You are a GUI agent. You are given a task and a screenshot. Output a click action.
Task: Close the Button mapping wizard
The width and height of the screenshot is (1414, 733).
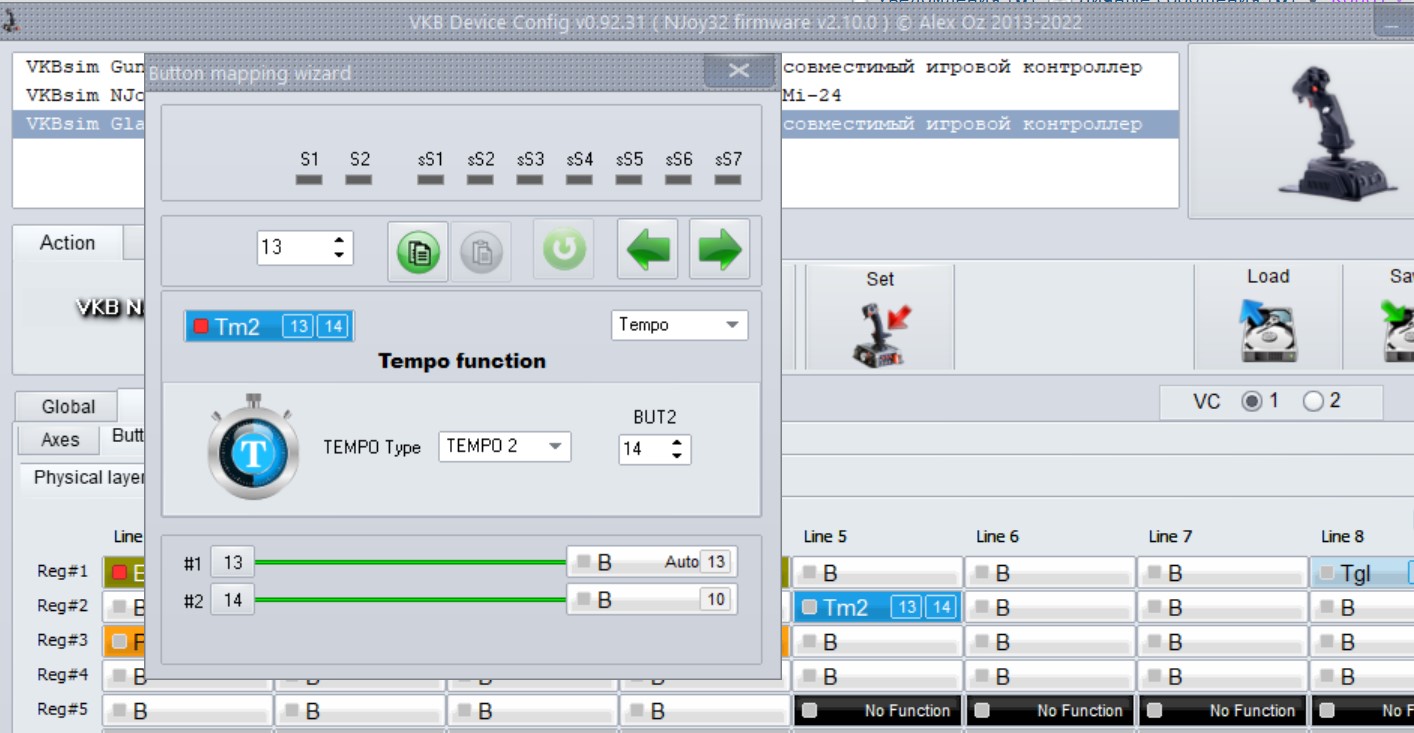point(739,71)
